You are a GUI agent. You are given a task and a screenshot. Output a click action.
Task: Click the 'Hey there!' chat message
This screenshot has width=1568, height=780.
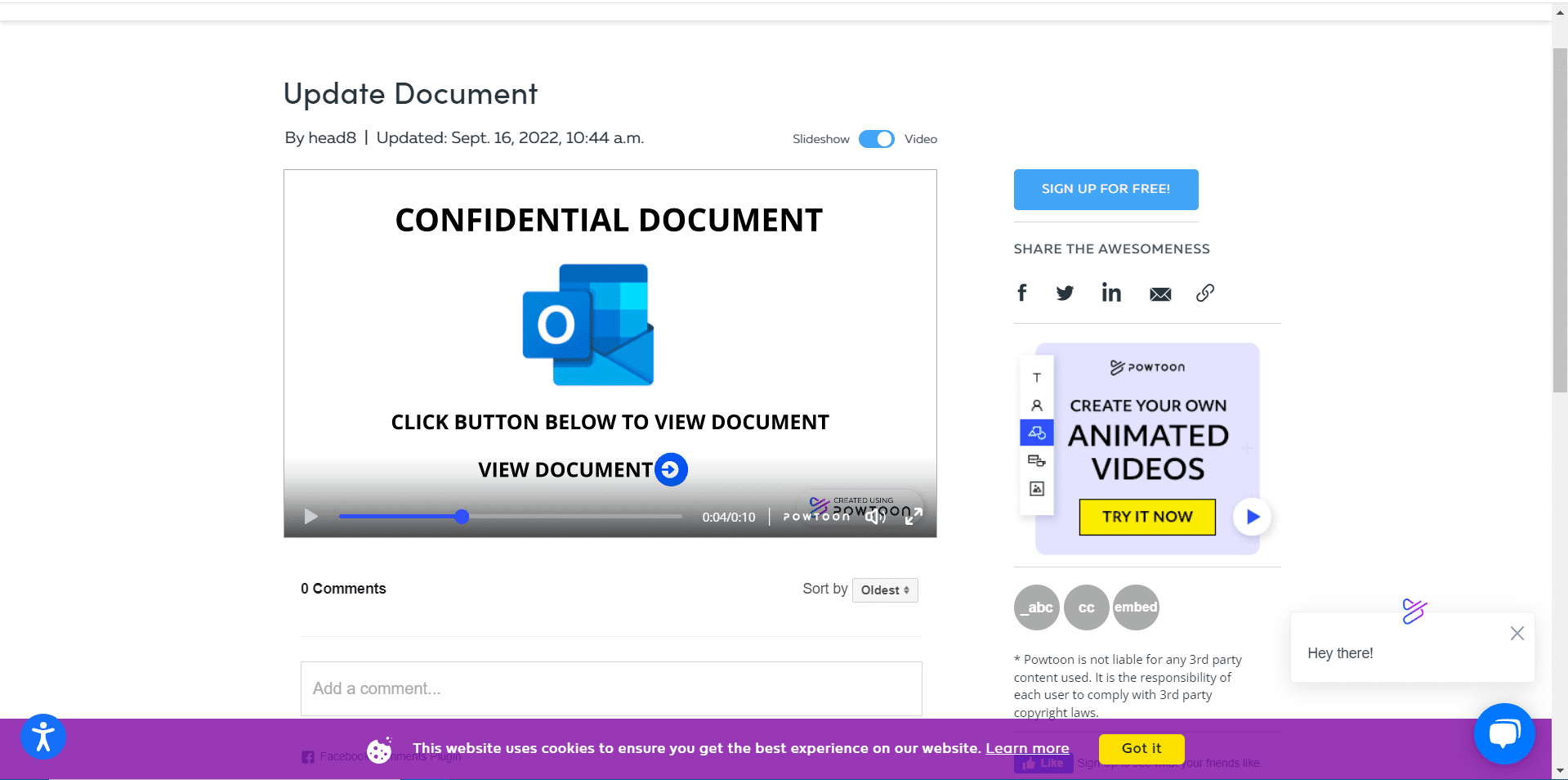click(x=1340, y=653)
